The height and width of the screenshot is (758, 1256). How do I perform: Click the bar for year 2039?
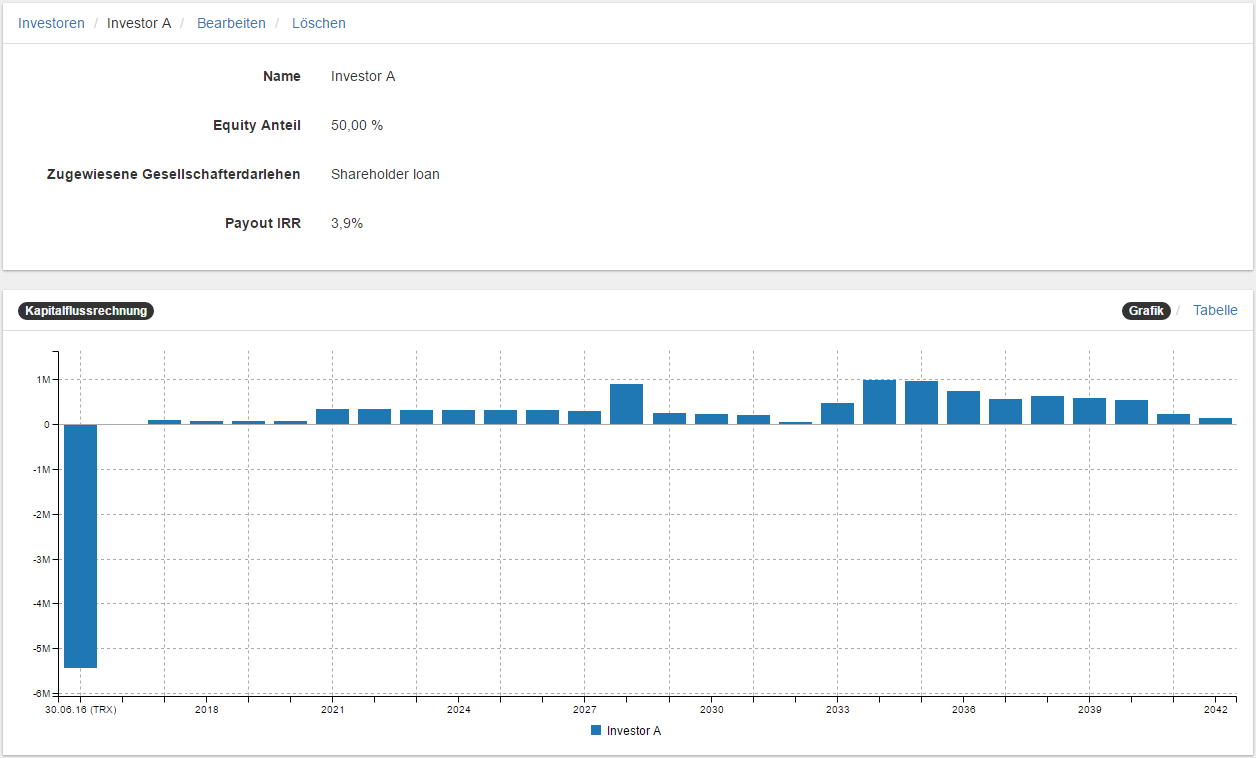(1089, 411)
